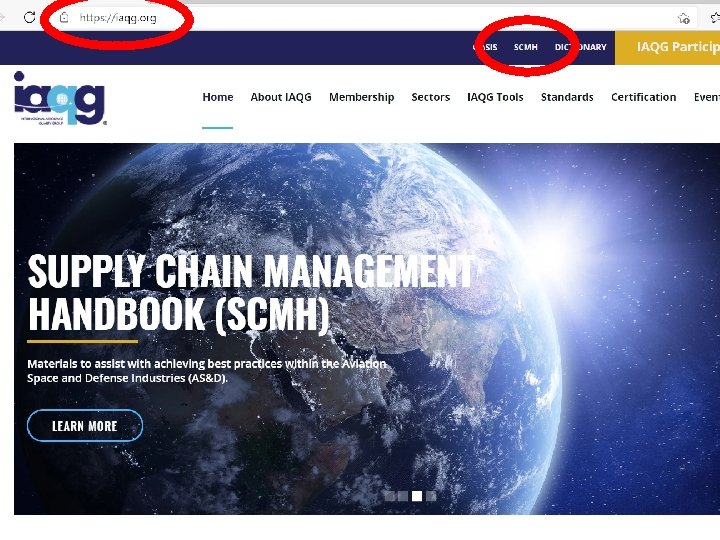Open the Certification menu
This screenshot has width=720, height=540.
click(x=643, y=97)
